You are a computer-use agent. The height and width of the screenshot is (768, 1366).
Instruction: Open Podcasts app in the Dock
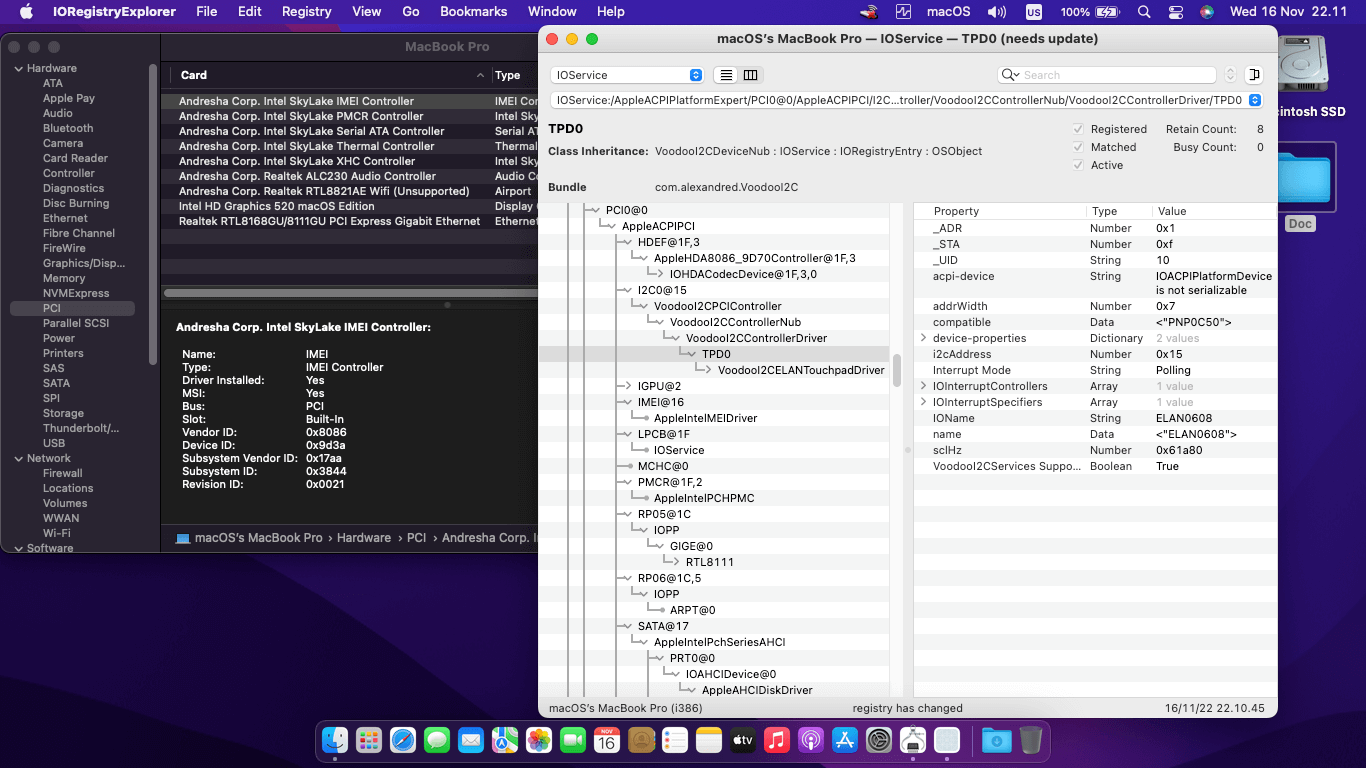pyautogui.click(x=811, y=740)
